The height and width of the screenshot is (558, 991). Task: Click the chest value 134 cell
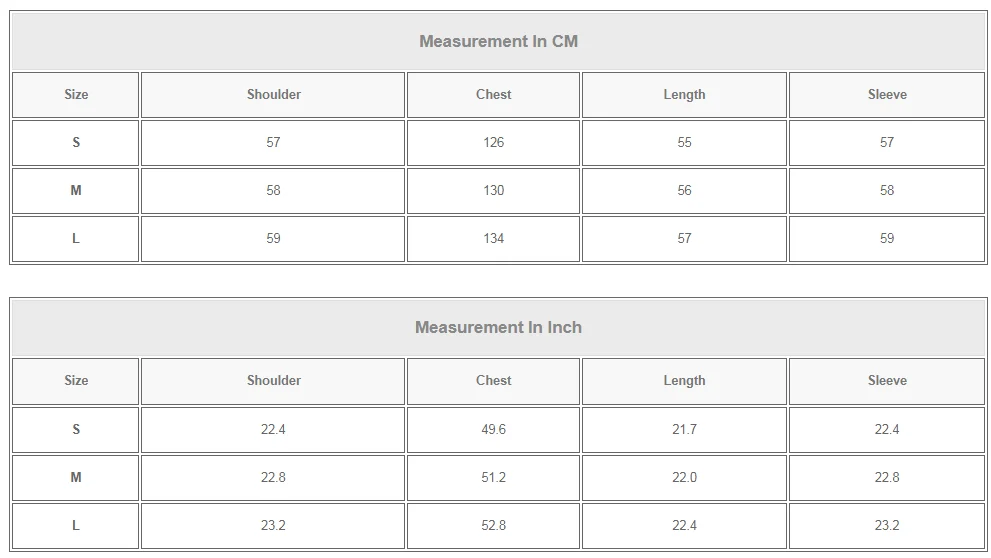coord(493,238)
